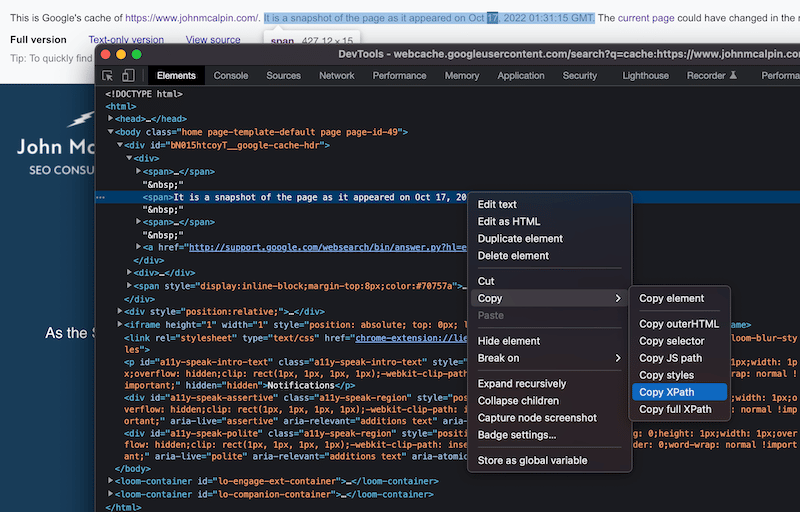Expand the head element node
The height and width of the screenshot is (512, 800).
[x=110, y=118]
